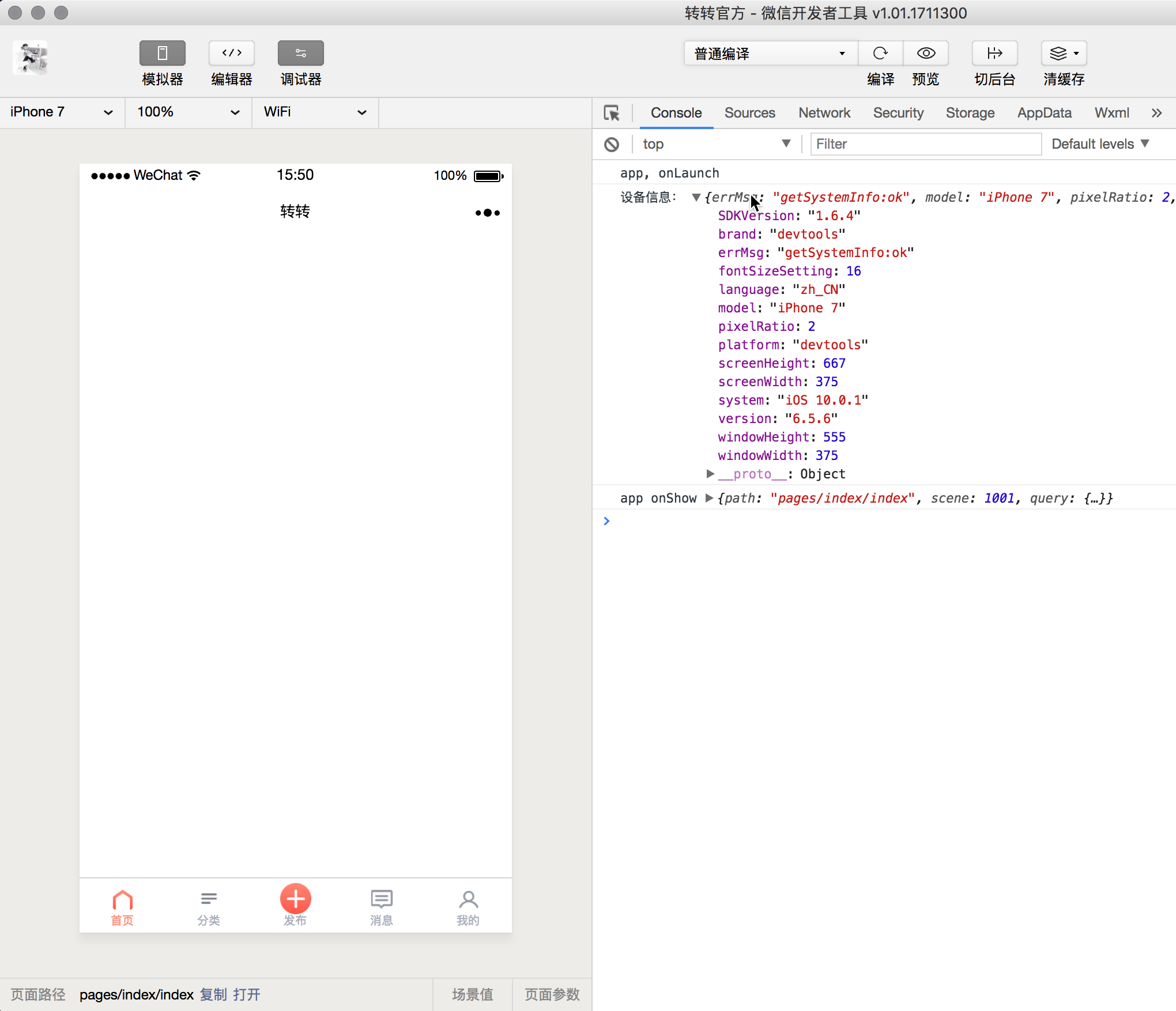Open the 清缓存 clear cache menu
This screenshot has width=1176, height=1011.
1064,53
